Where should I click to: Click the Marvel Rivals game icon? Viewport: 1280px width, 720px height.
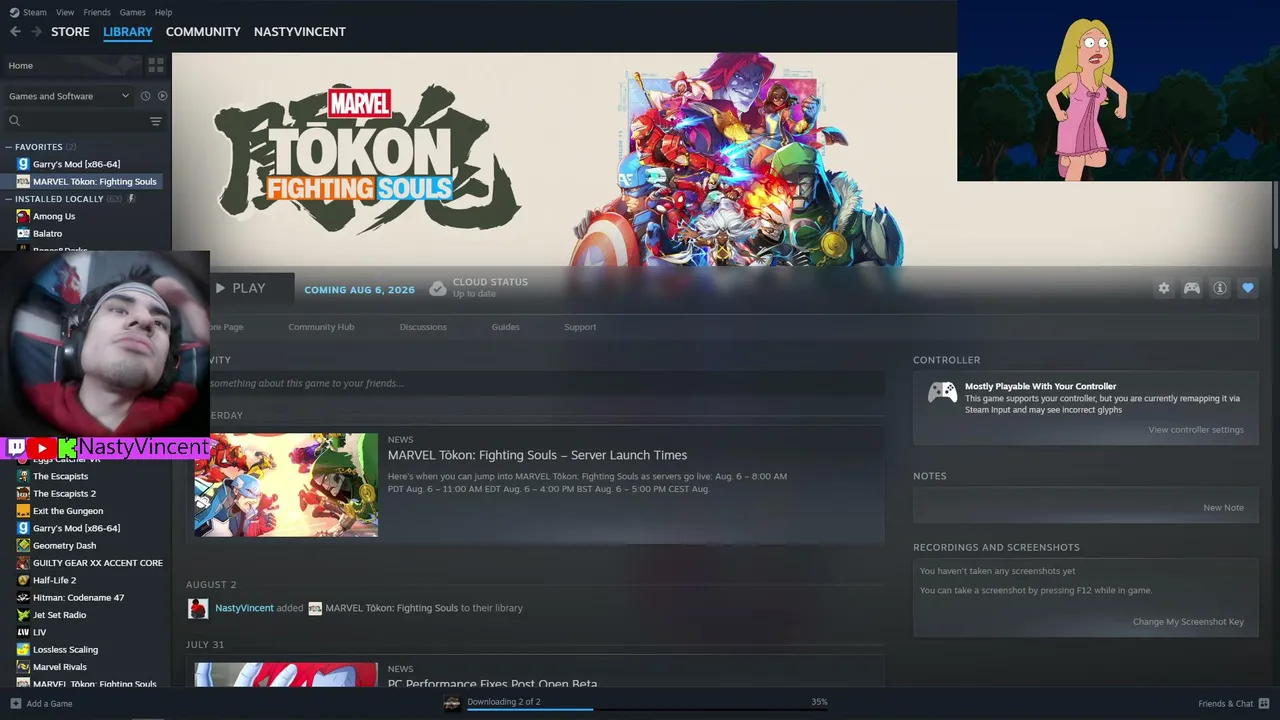(x=23, y=667)
